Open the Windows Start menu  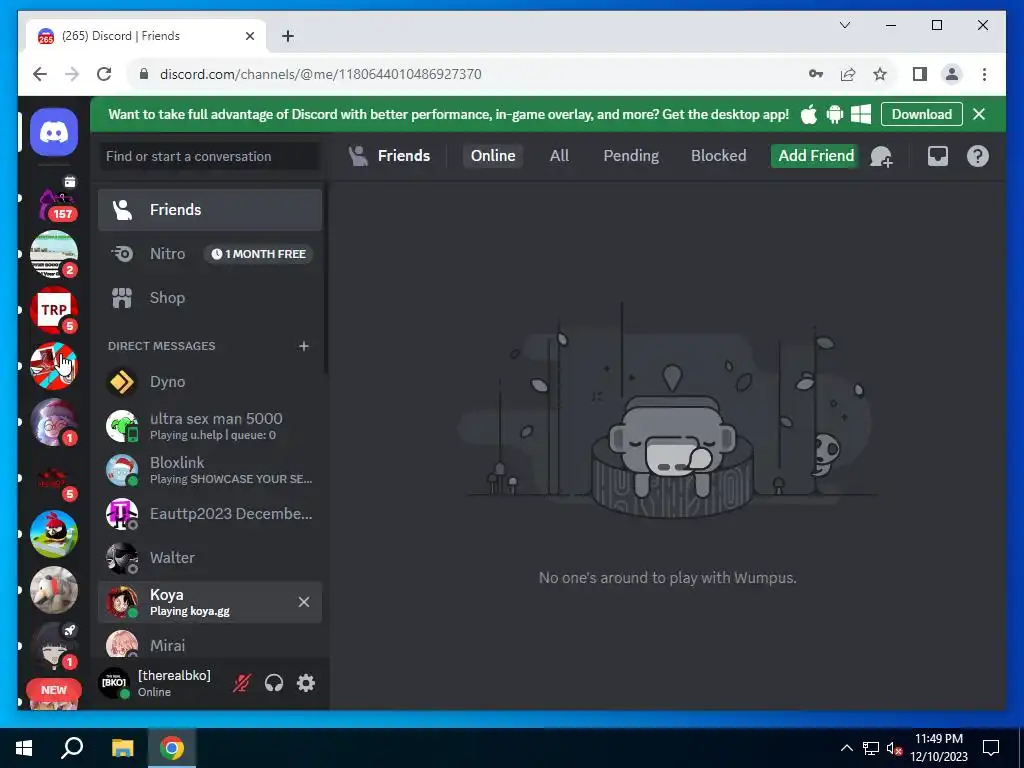point(24,748)
